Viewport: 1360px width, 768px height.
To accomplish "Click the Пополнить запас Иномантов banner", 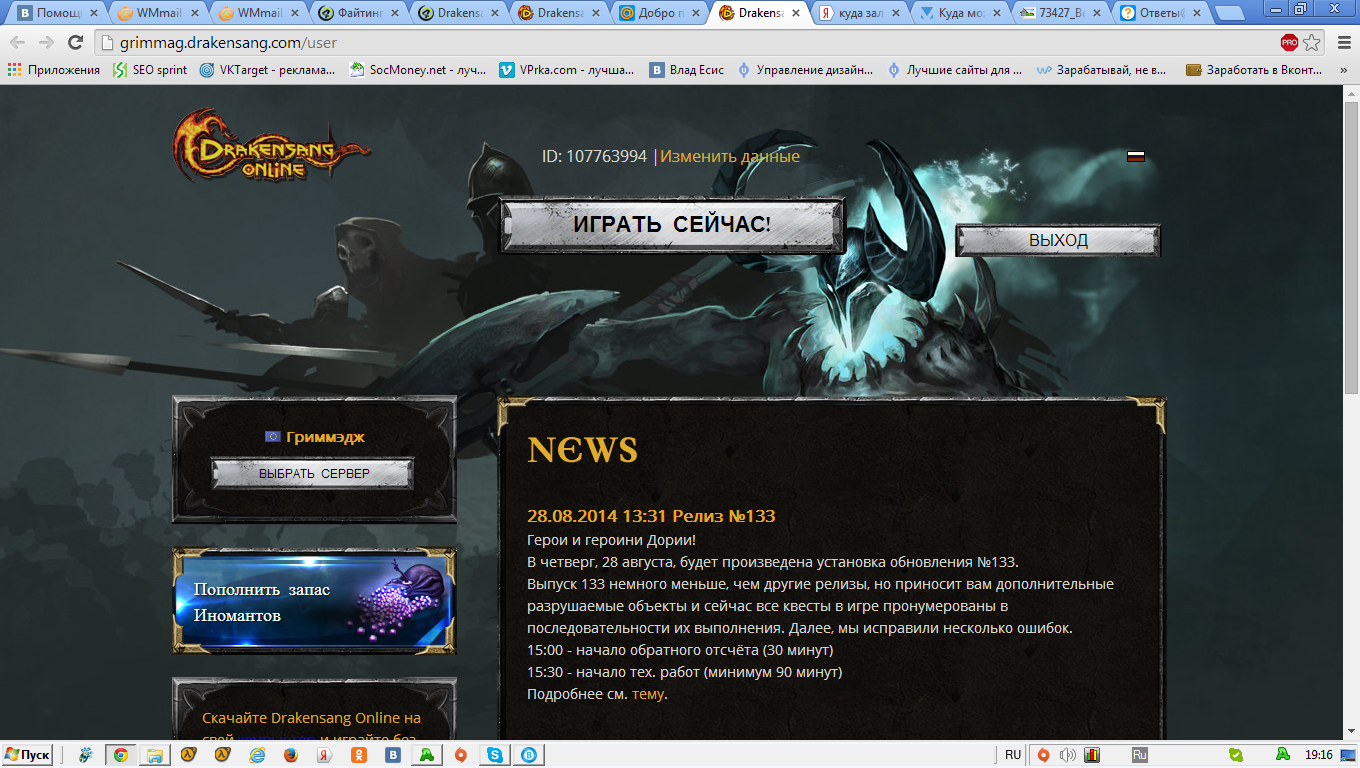I will point(314,602).
